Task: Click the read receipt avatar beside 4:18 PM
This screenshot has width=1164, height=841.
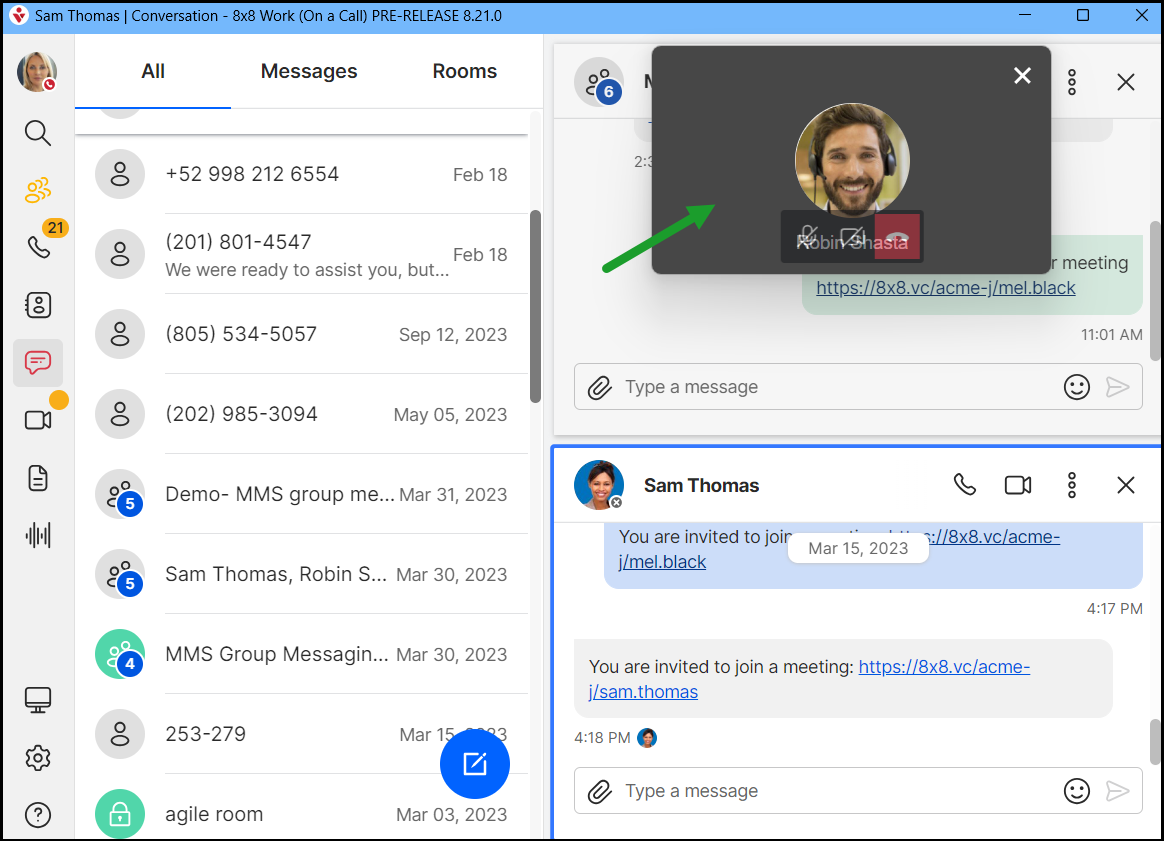Action: (x=647, y=738)
